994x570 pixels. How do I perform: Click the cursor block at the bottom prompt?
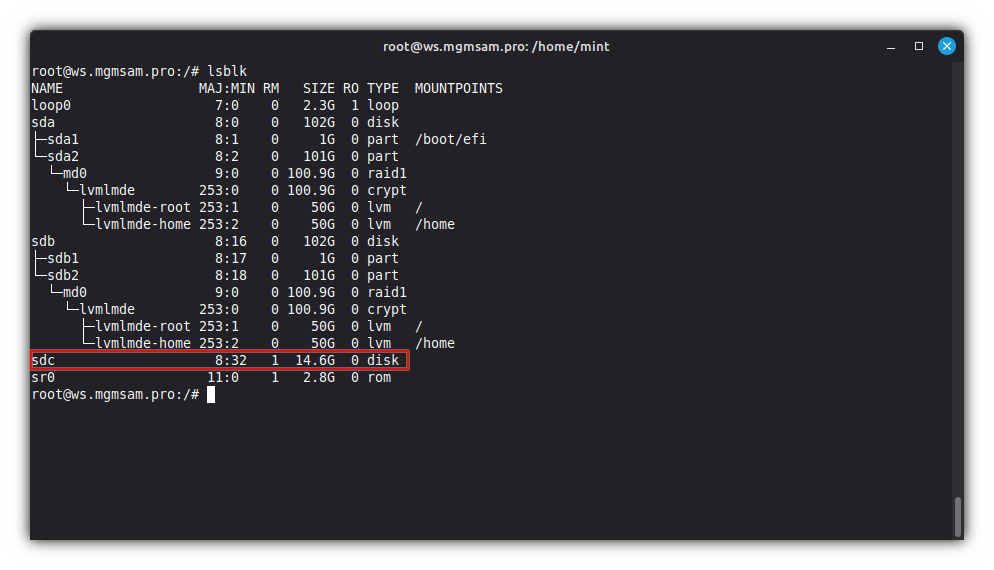tap(211, 394)
